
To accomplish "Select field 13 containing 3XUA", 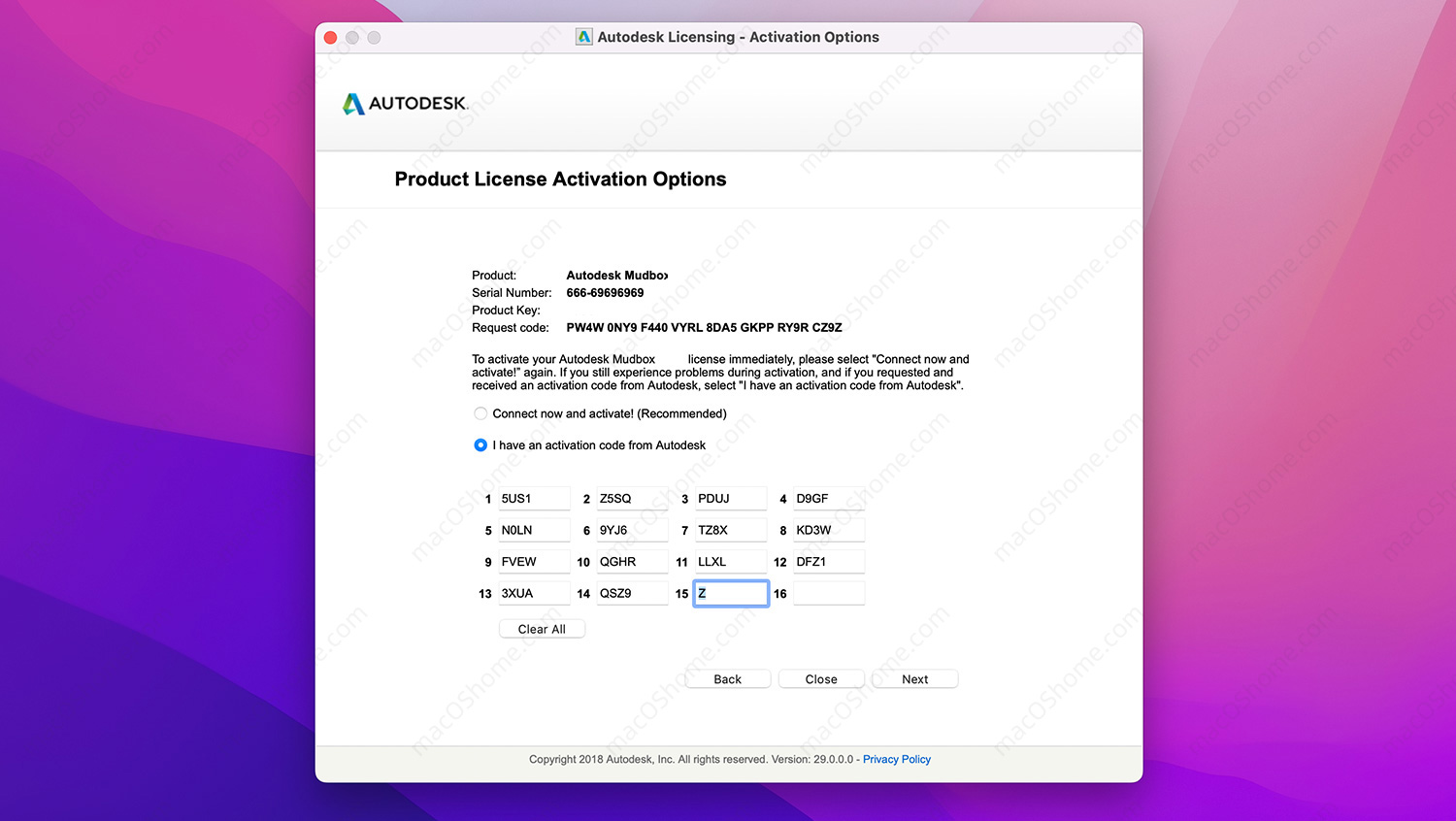I will click(534, 592).
